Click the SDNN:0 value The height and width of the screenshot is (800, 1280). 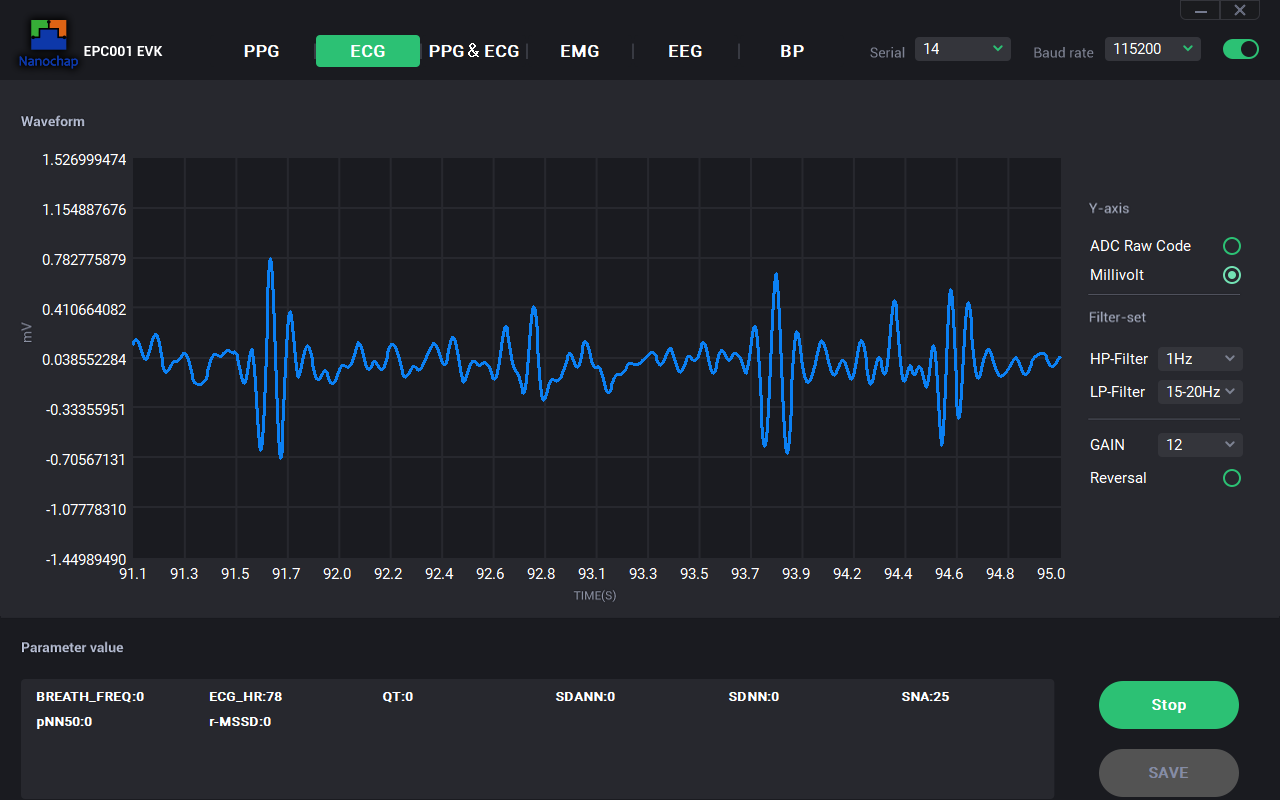click(x=754, y=697)
